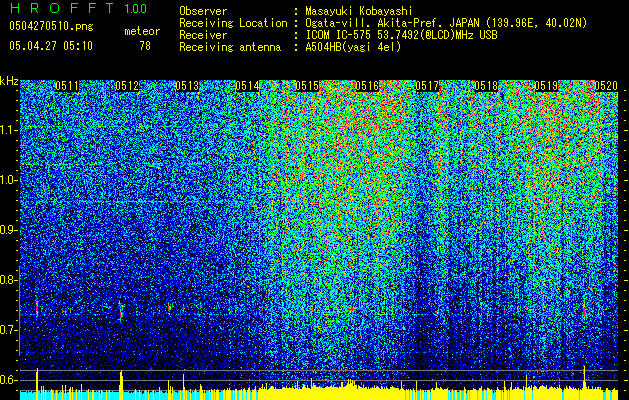
Task: Click the Receiving antenna label
Action: point(230,47)
